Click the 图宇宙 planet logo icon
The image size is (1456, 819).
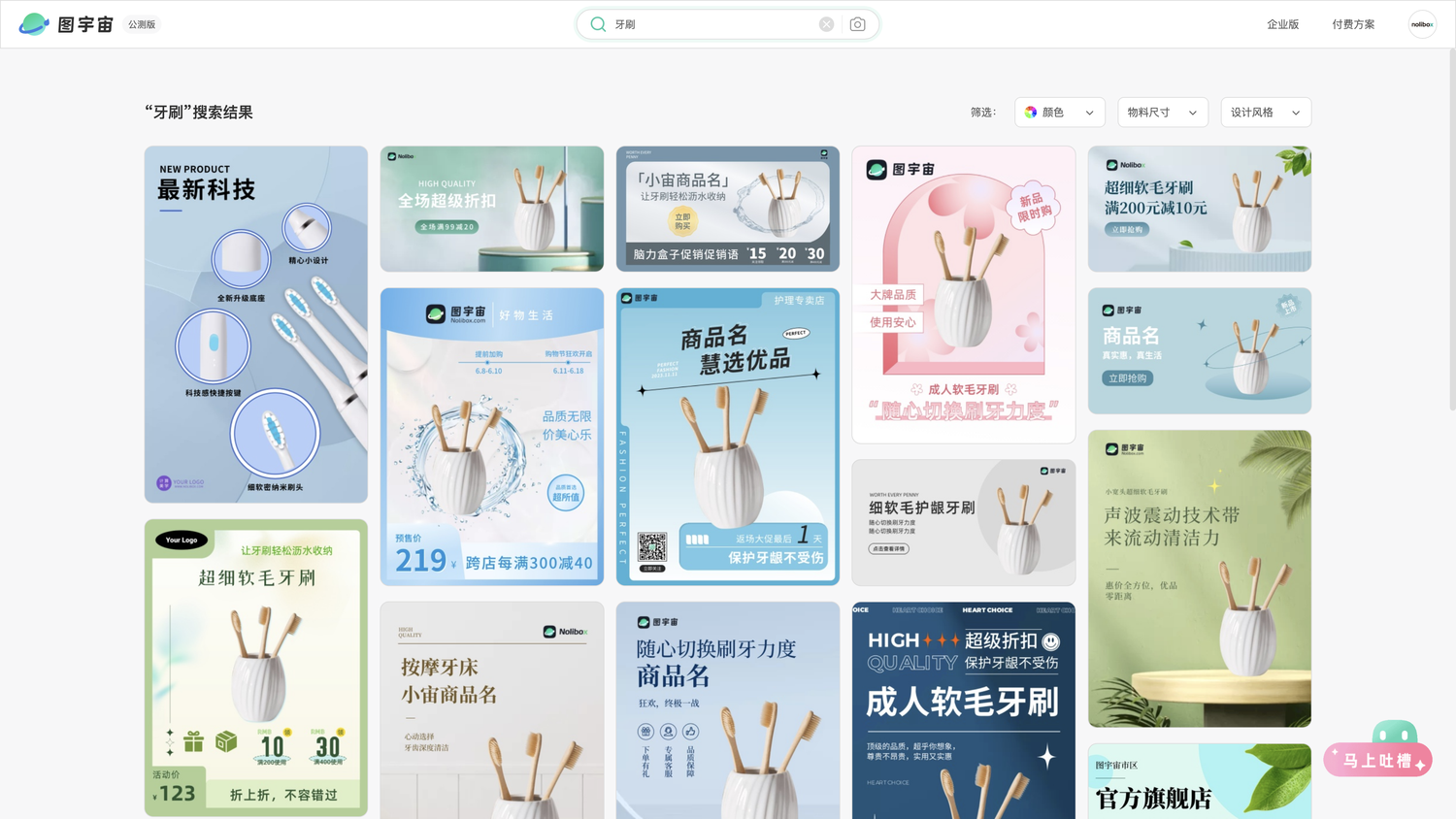pos(34,24)
